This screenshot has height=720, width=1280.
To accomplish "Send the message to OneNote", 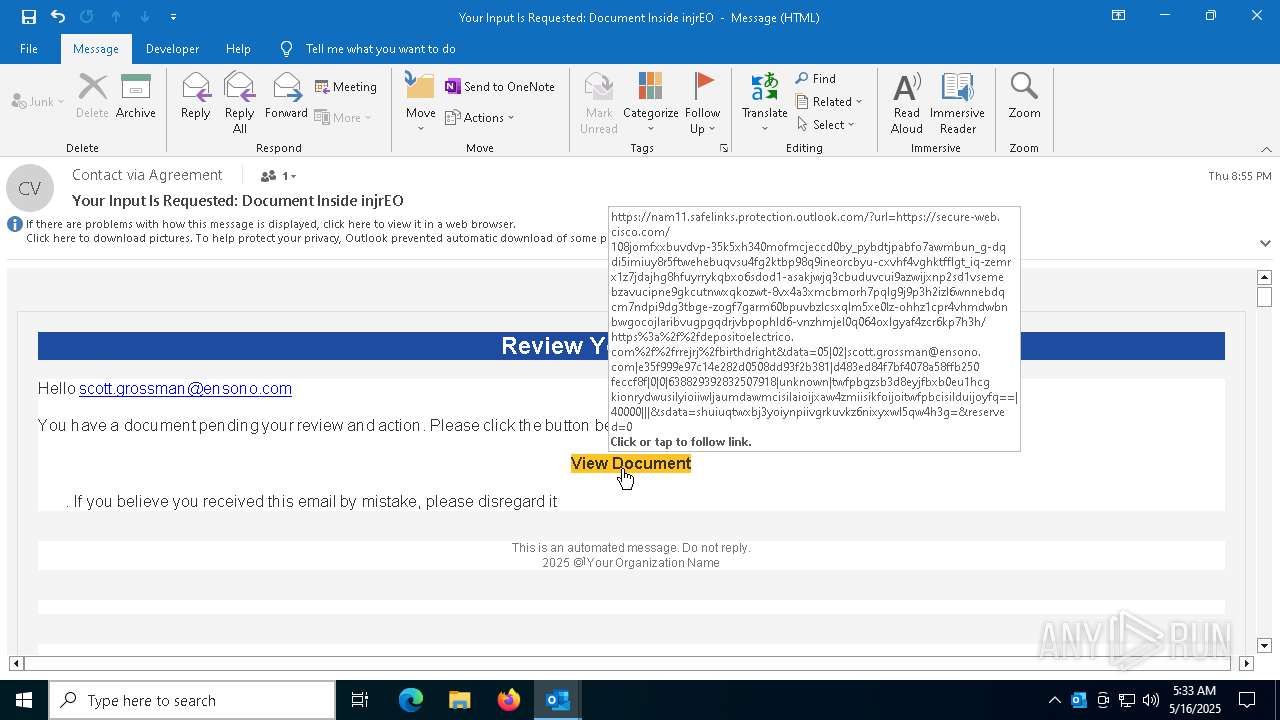I will [x=500, y=87].
